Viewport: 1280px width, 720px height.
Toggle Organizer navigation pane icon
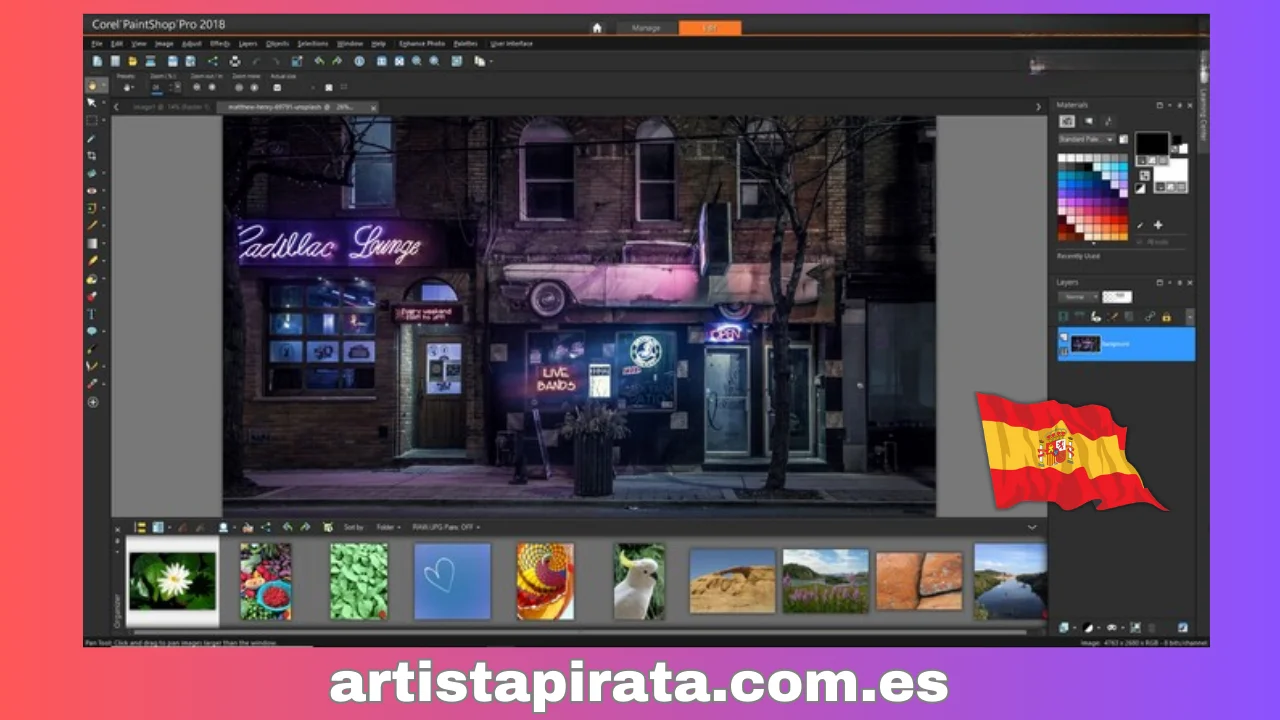[140, 527]
